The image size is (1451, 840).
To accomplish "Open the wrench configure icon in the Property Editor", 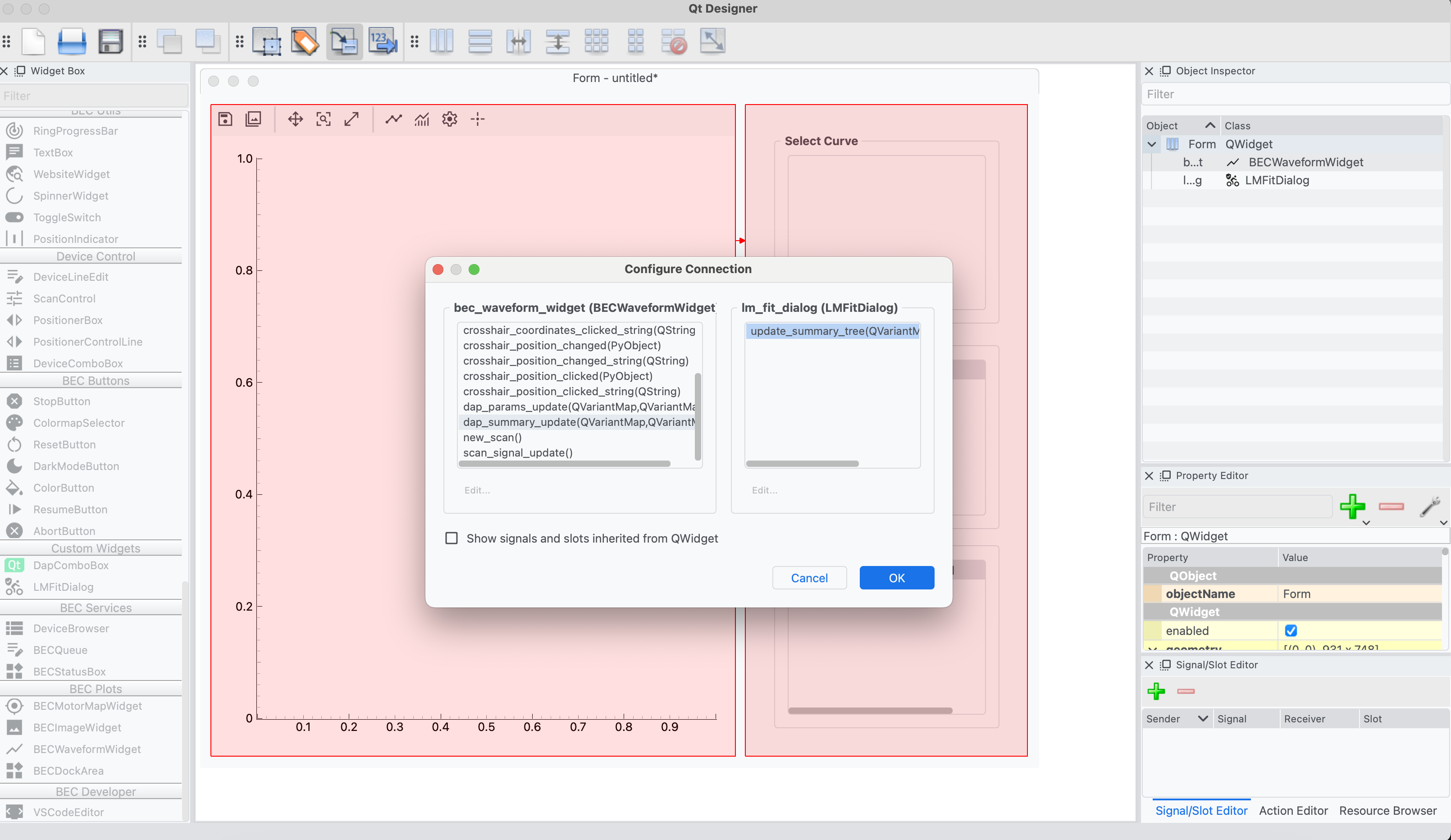I will click(1430, 507).
